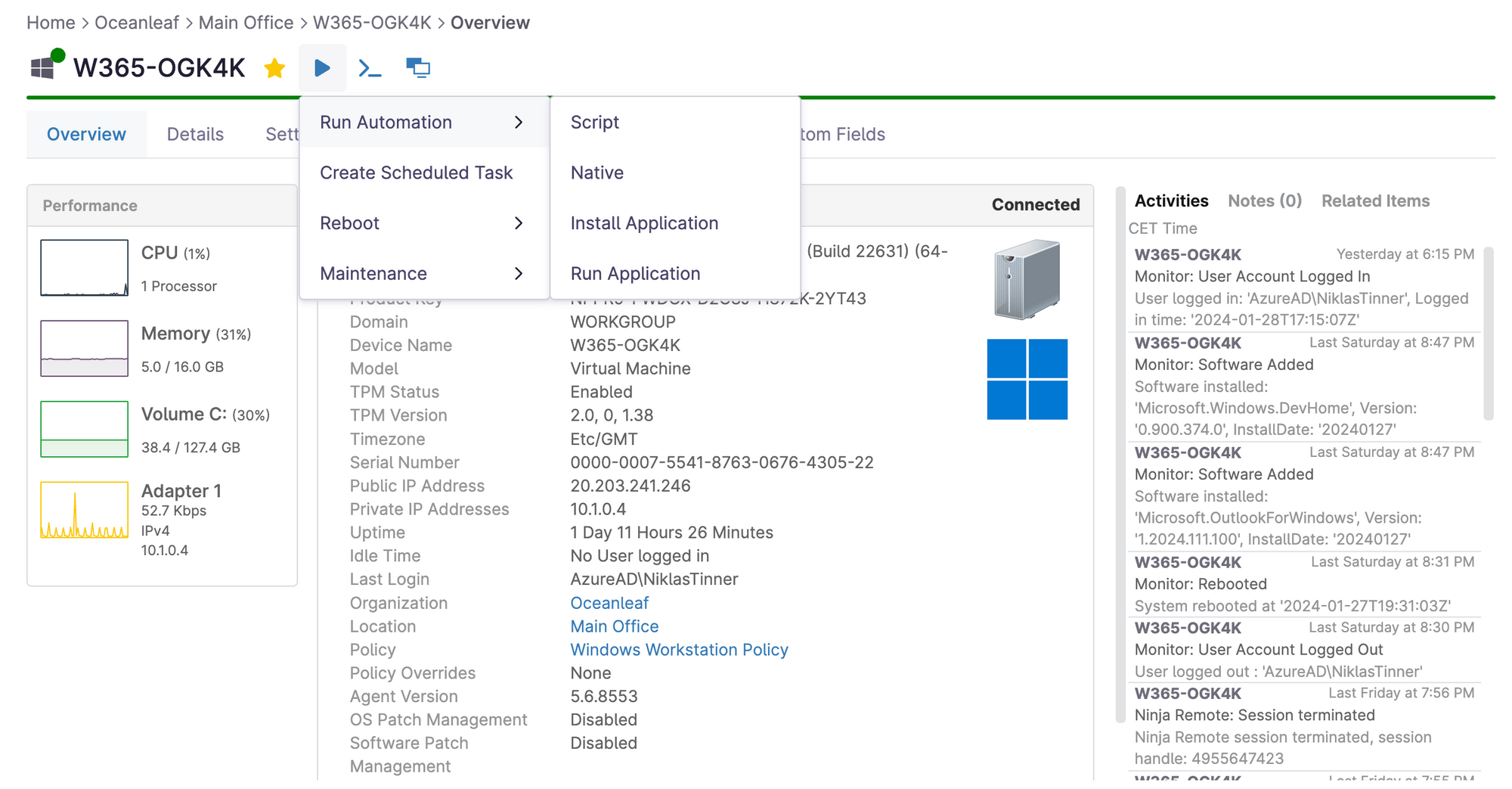Click the agent version value 5.6.8553
The width and height of the screenshot is (1512, 789).
604,697
